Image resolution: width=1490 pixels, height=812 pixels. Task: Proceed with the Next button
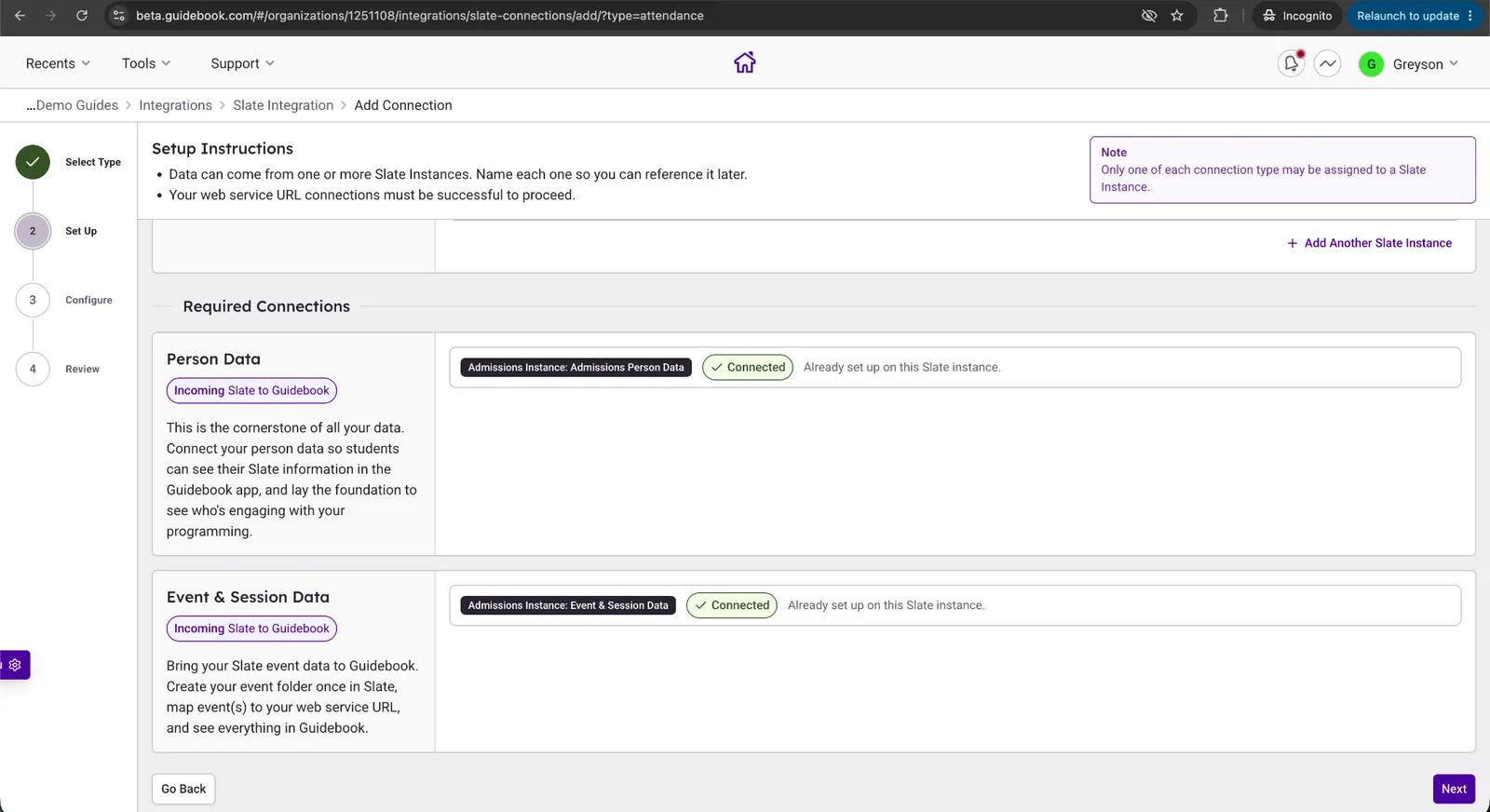click(1454, 789)
